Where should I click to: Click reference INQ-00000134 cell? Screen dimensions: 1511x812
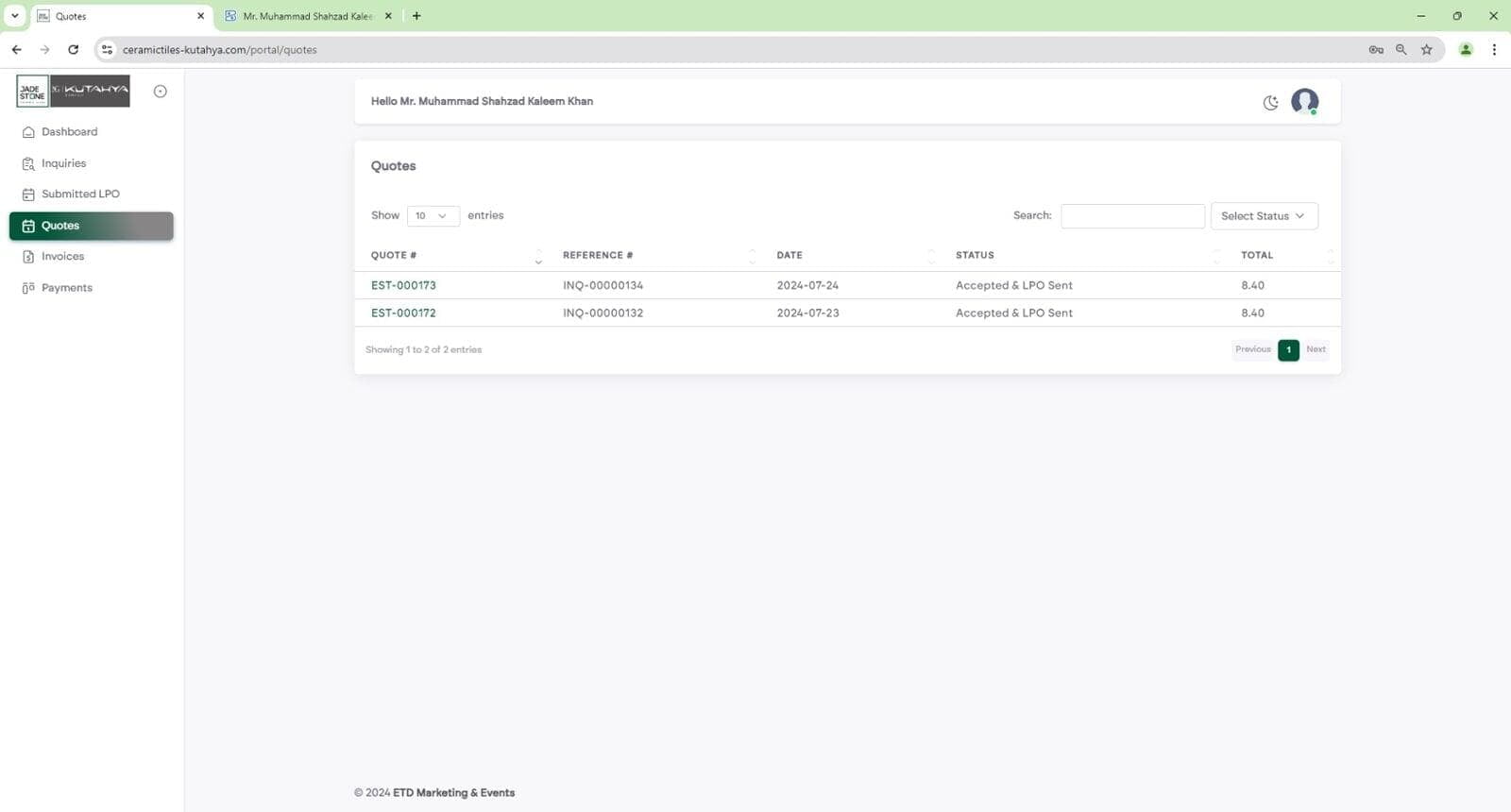[603, 285]
